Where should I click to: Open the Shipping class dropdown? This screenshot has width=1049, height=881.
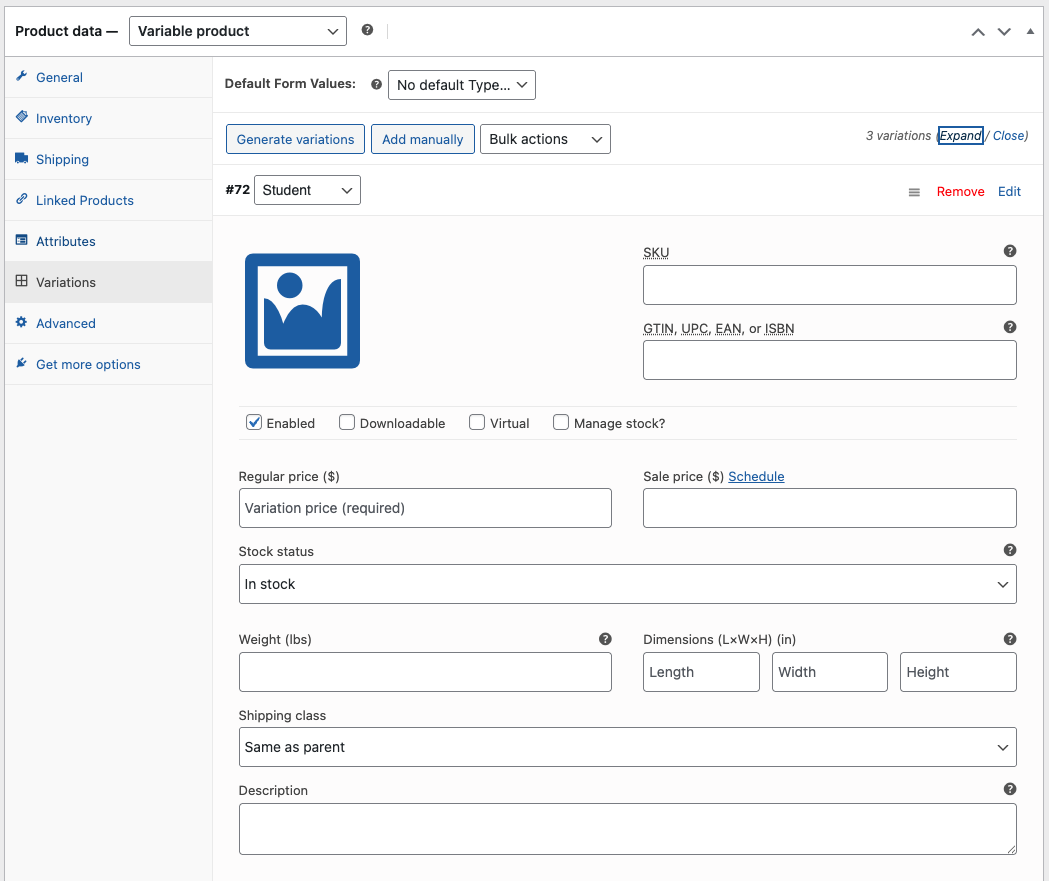tap(627, 747)
